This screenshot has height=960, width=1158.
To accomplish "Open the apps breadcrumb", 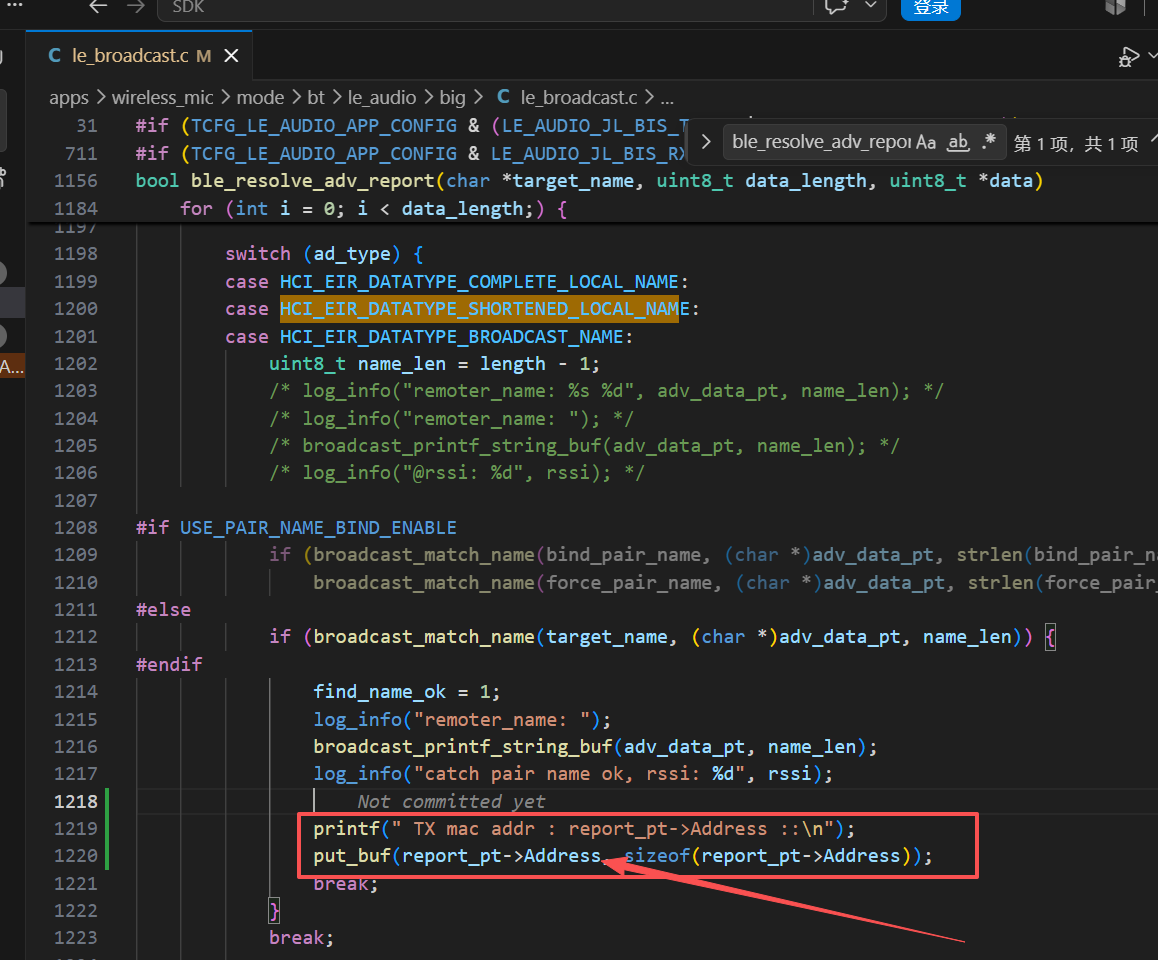I will tap(69, 97).
